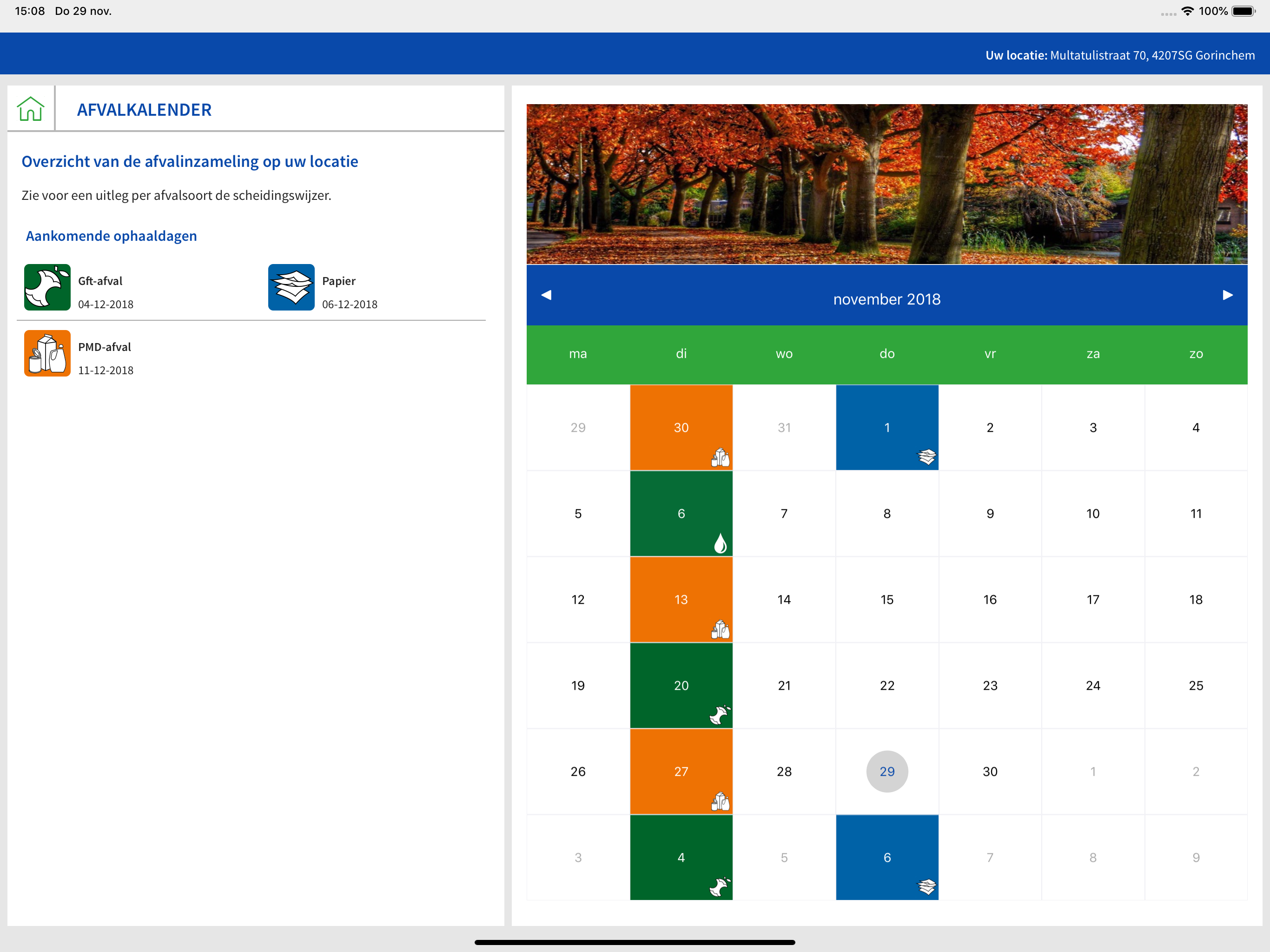Viewport: 1270px width, 952px height.
Task: Tap the 15:08 clock in status bar
Action: (x=30, y=11)
